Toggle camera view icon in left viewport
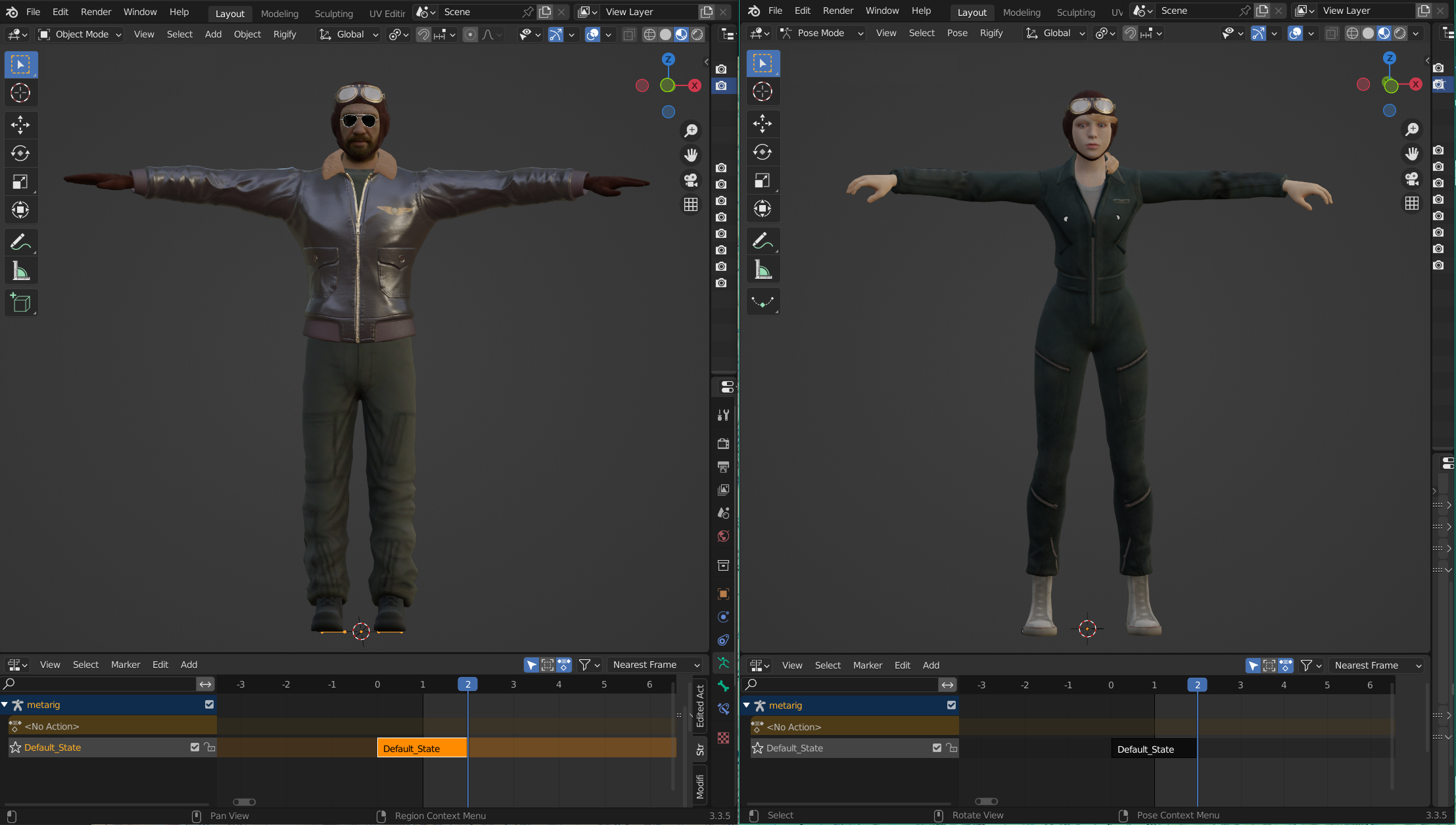 coord(691,179)
